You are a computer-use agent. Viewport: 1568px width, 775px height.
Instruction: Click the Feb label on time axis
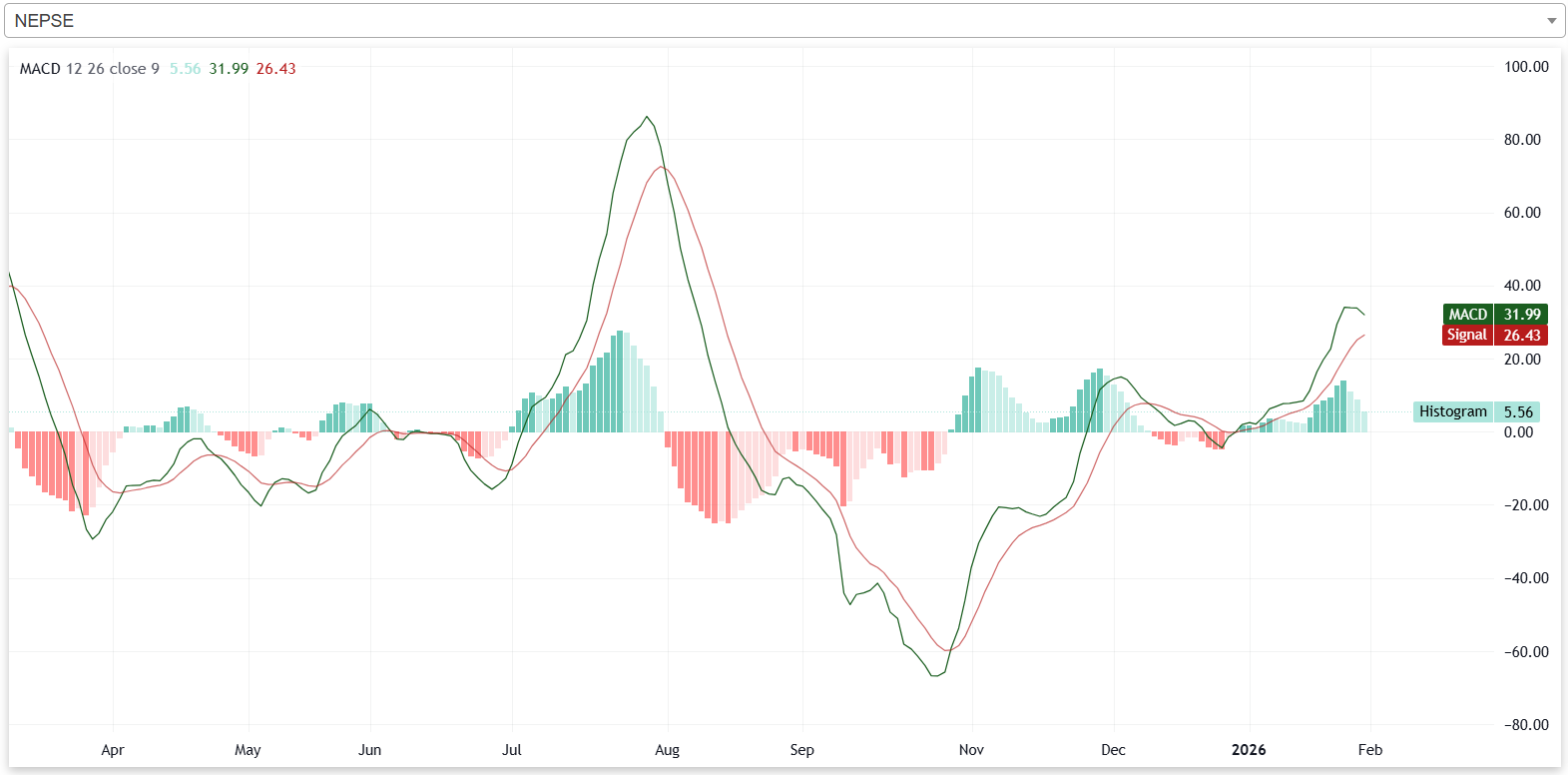coord(1370,750)
